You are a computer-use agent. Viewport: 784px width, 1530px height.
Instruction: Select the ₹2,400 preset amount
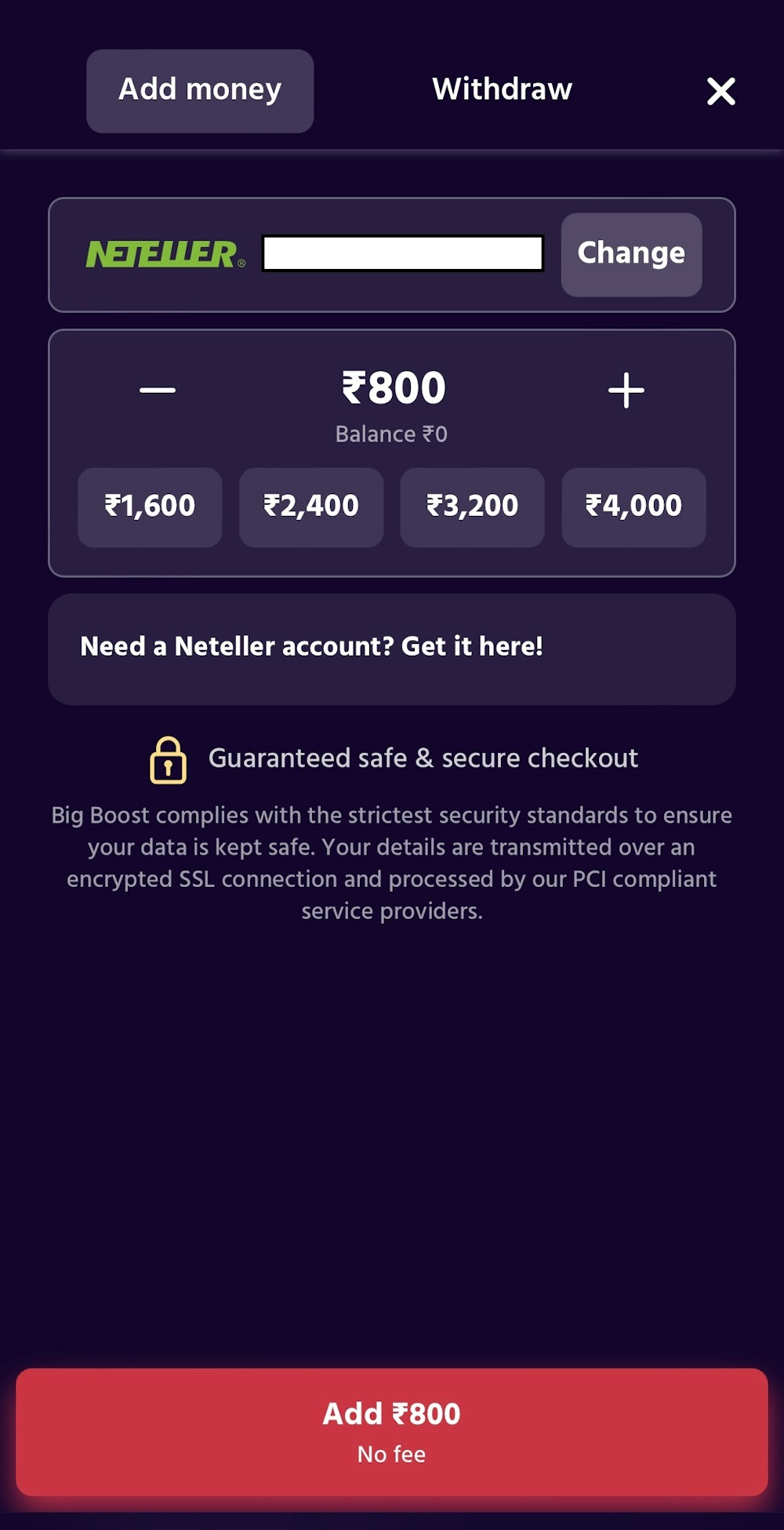(x=310, y=506)
